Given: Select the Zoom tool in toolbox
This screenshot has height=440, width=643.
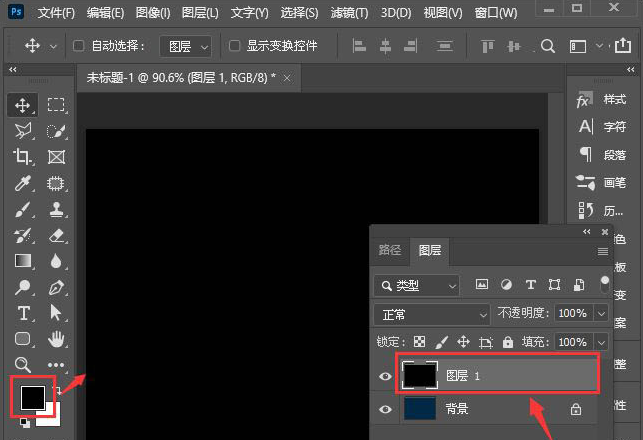Looking at the screenshot, I should [23, 365].
